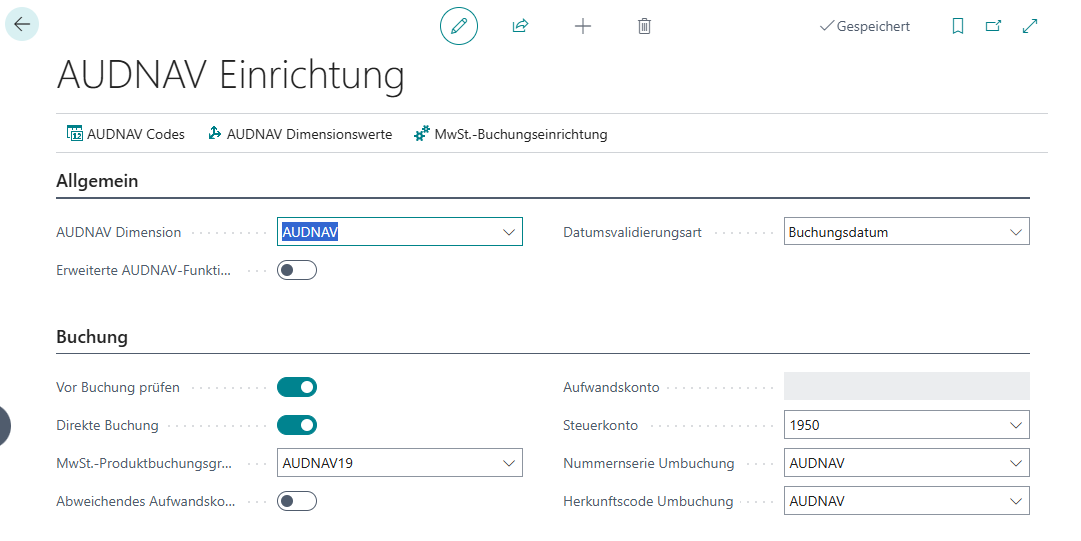Go back with the arrow button

click(22, 24)
